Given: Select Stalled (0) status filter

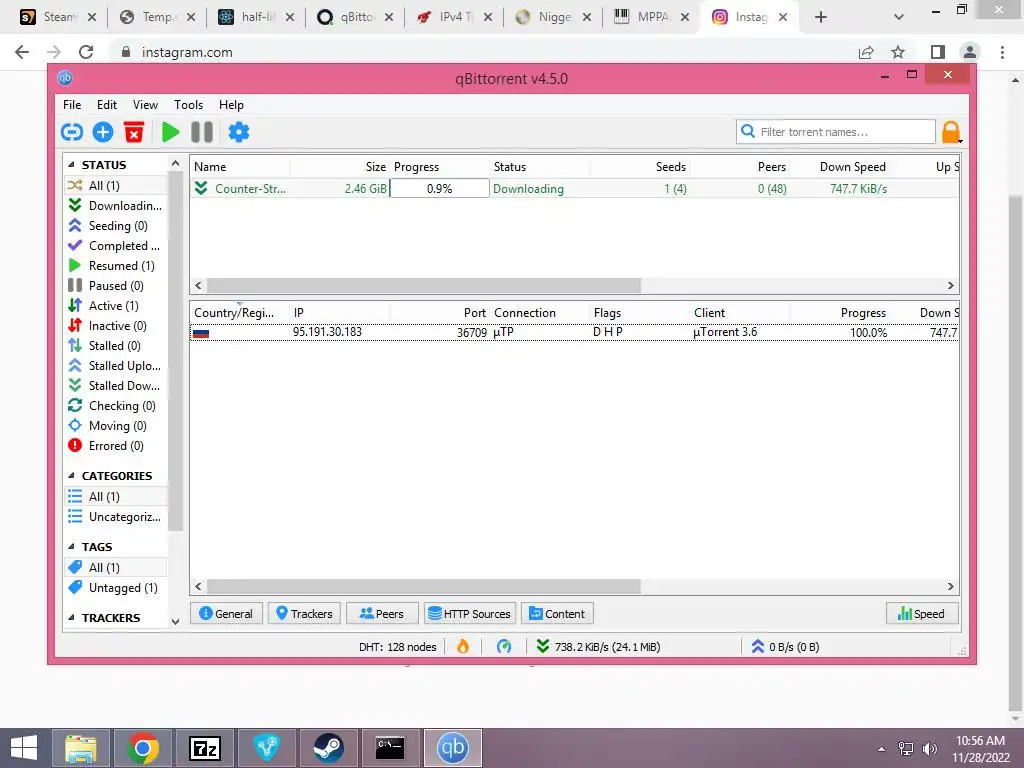Looking at the screenshot, I should pyautogui.click(x=116, y=345).
